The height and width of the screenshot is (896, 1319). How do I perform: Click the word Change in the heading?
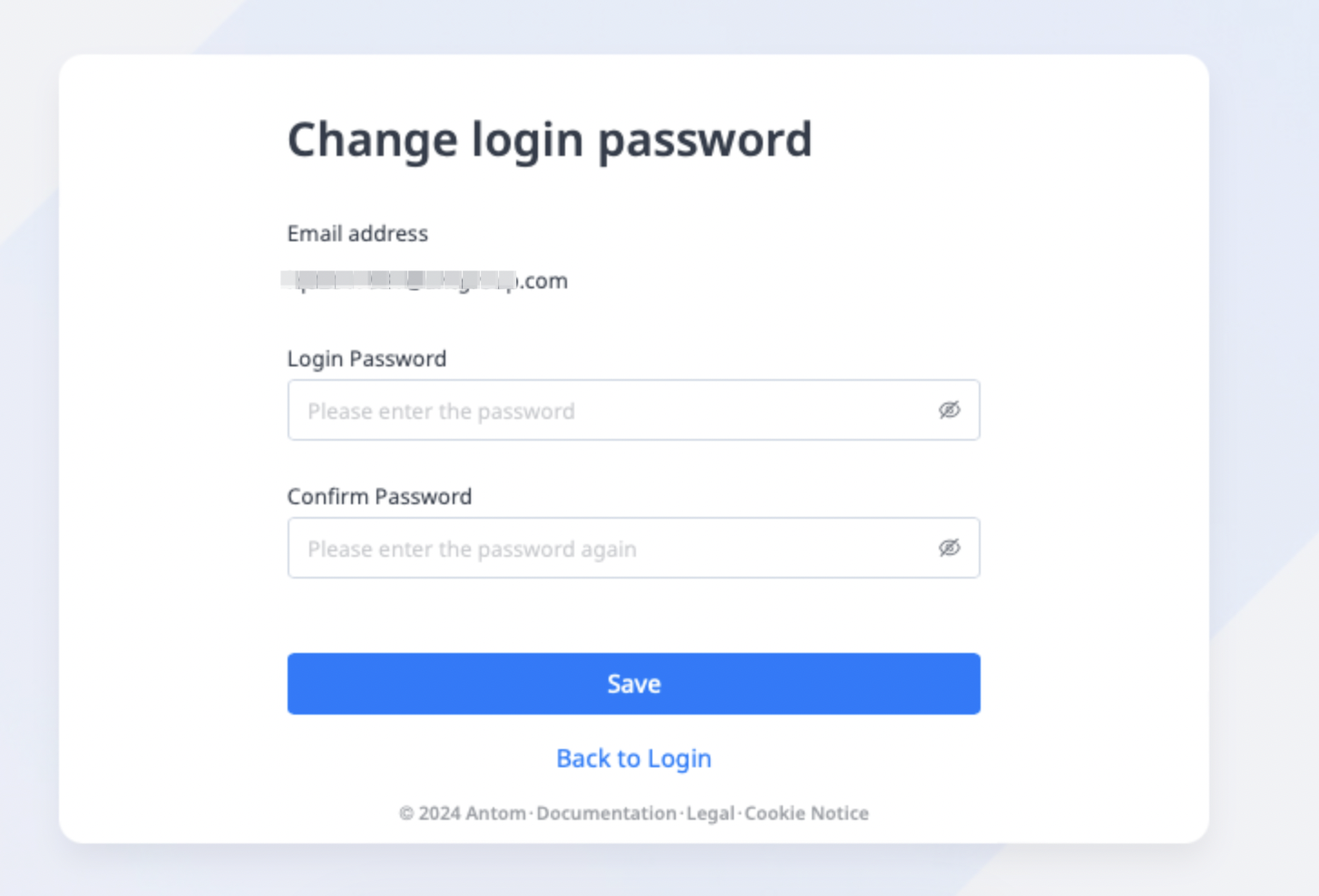(372, 140)
